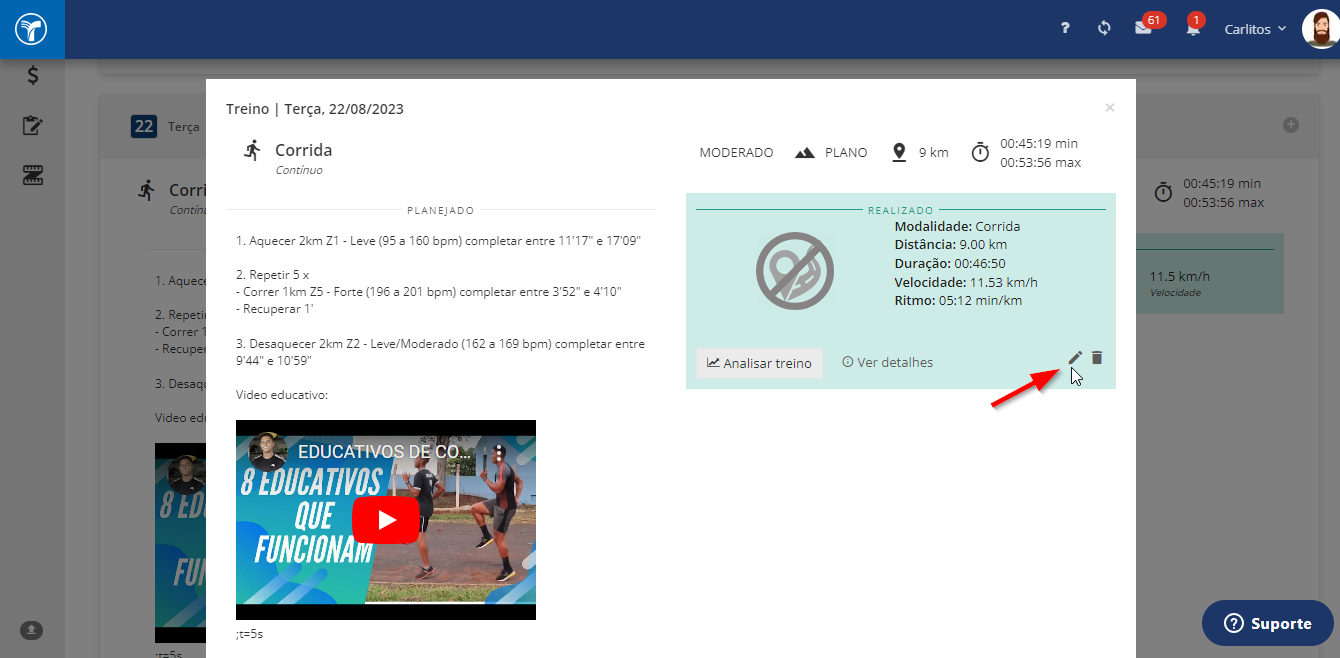Delete the completed workout via trash icon
This screenshot has height=658, width=1340.
click(x=1097, y=358)
